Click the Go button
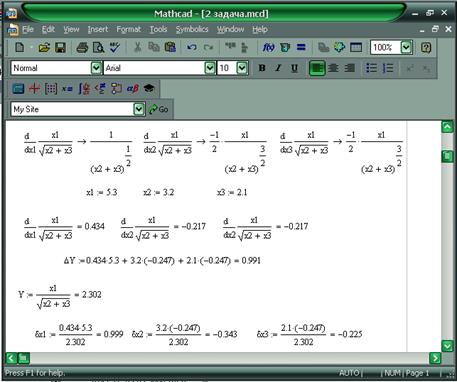457x382 pixels. [x=159, y=109]
